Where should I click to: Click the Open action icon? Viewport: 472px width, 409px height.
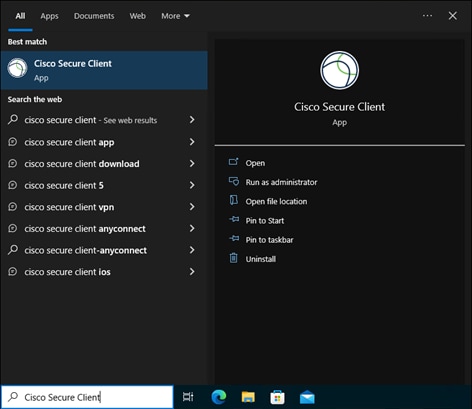click(x=233, y=162)
